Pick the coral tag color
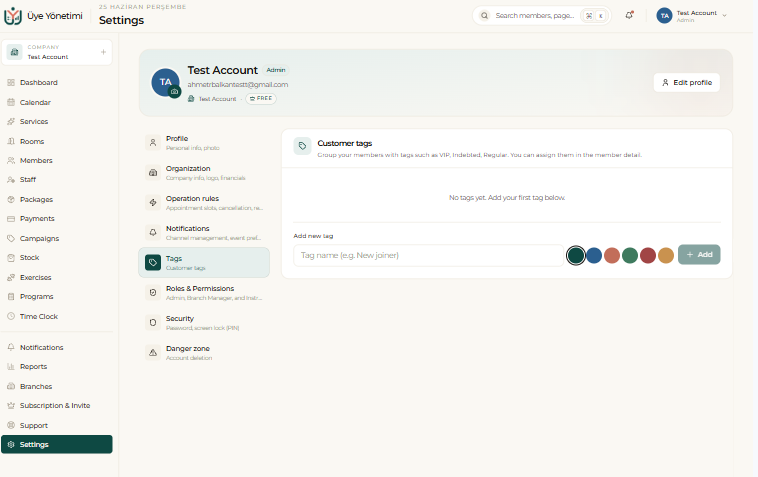 click(612, 255)
